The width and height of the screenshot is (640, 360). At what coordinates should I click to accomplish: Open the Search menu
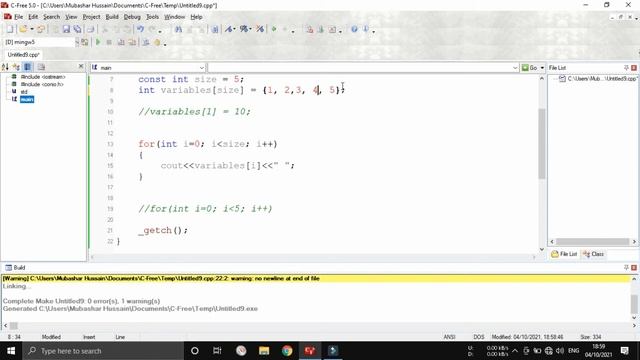[x=51, y=17]
